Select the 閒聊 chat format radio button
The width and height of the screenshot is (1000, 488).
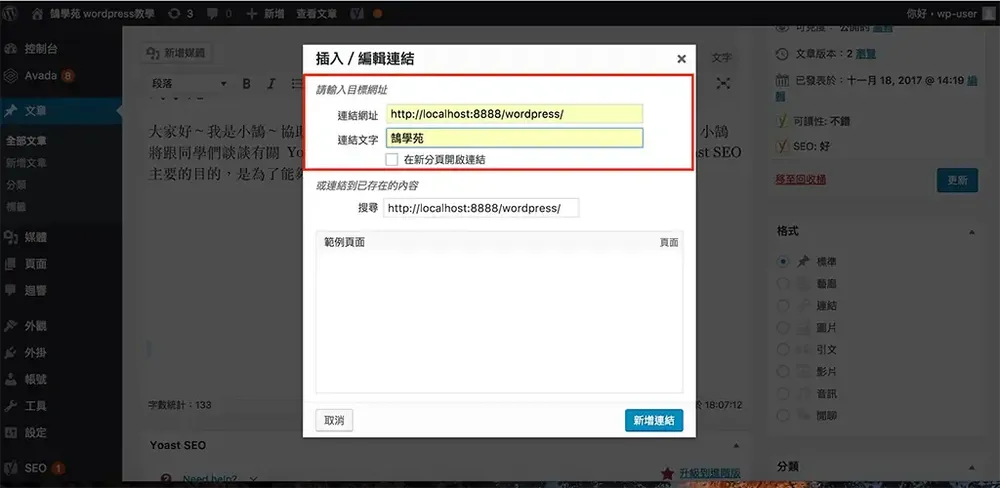[783, 415]
